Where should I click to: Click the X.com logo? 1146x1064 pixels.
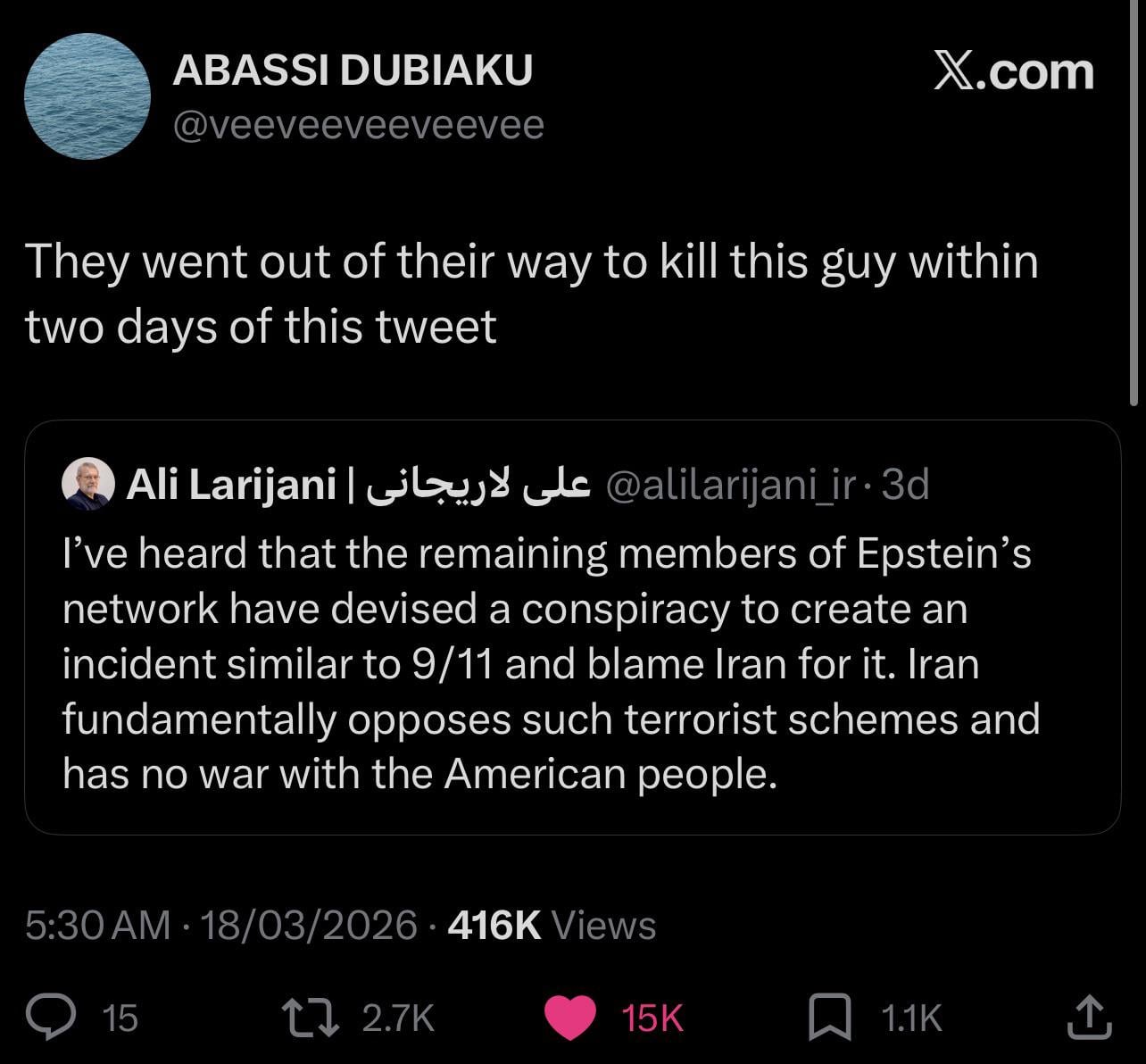coord(1013,71)
